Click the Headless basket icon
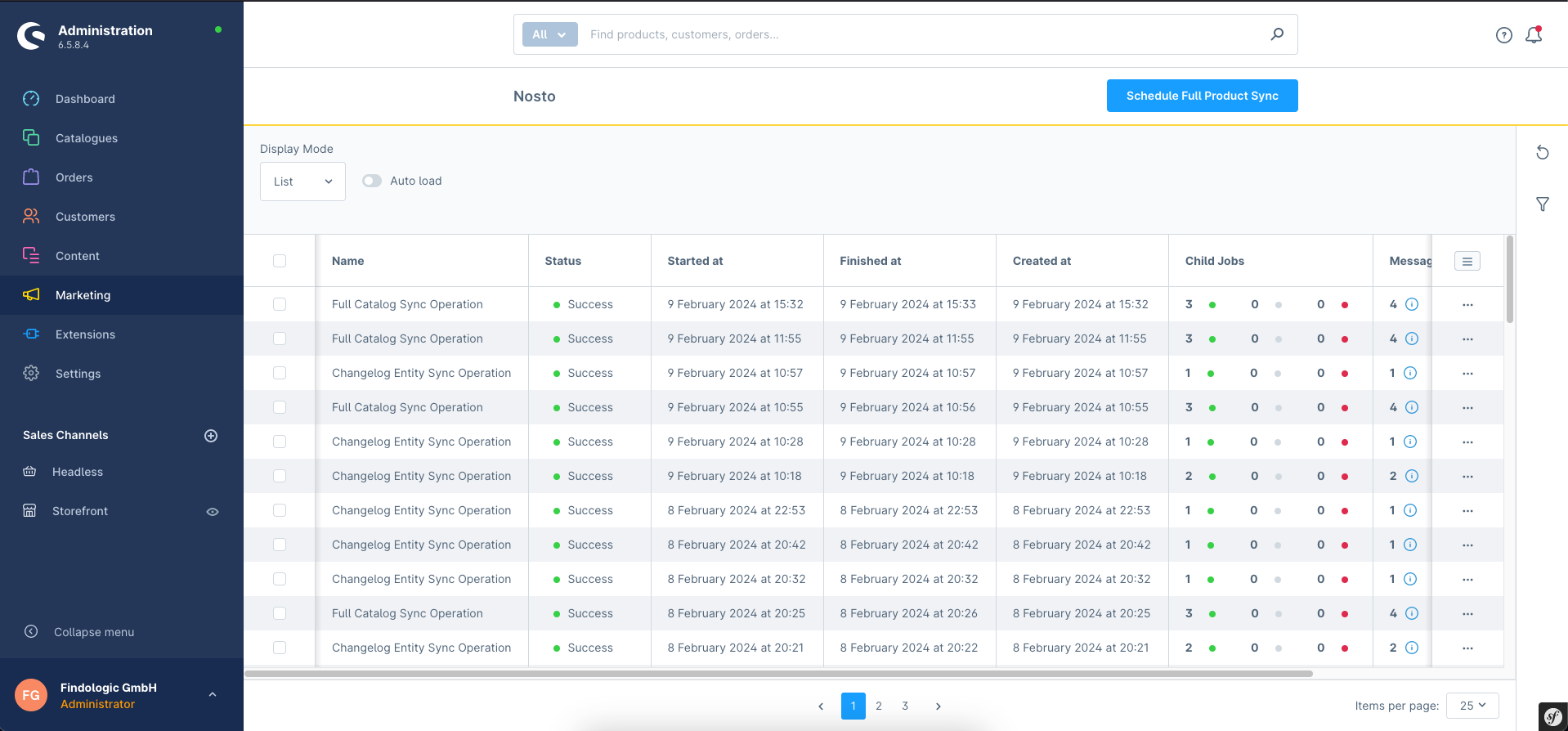Viewport: 1568px width, 731px height. (29, 472)
